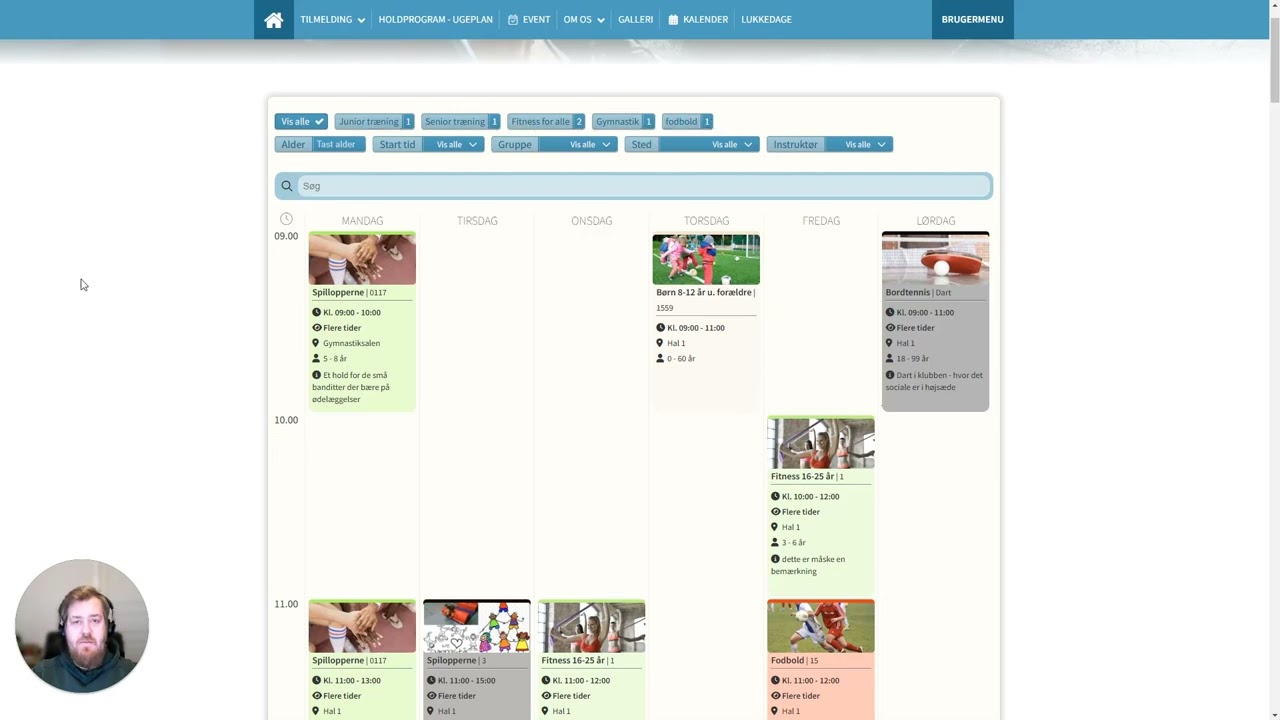
Task: Click the Bordtennis table tennis thumbnail
Action: (935, 259)
